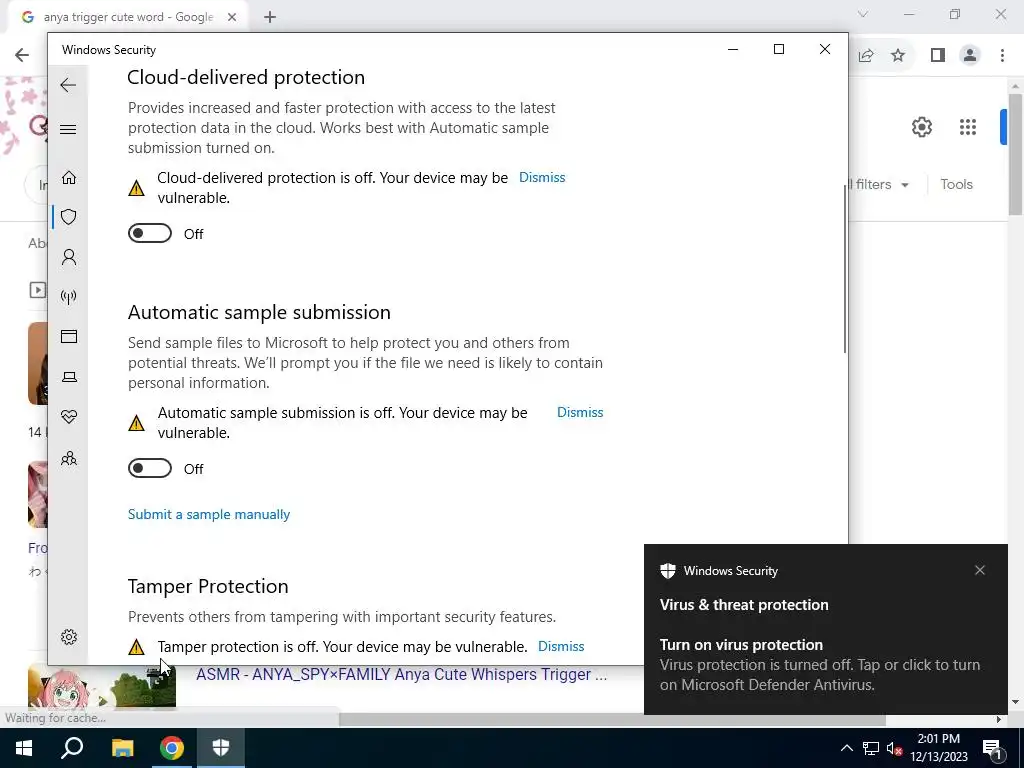Open File Explorer from taskbar

pos(122,748)
